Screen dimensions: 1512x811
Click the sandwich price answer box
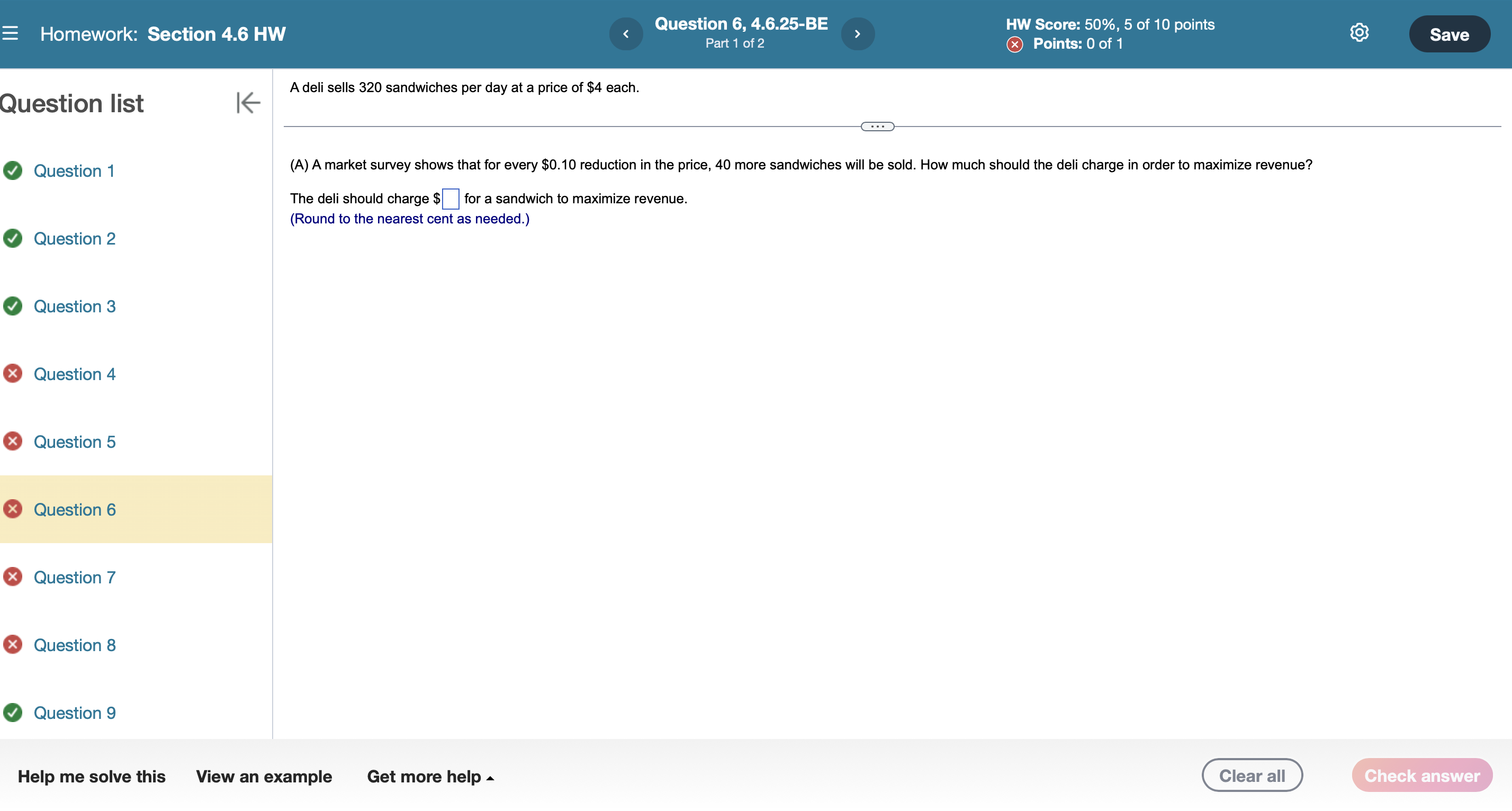click(450, 199)
